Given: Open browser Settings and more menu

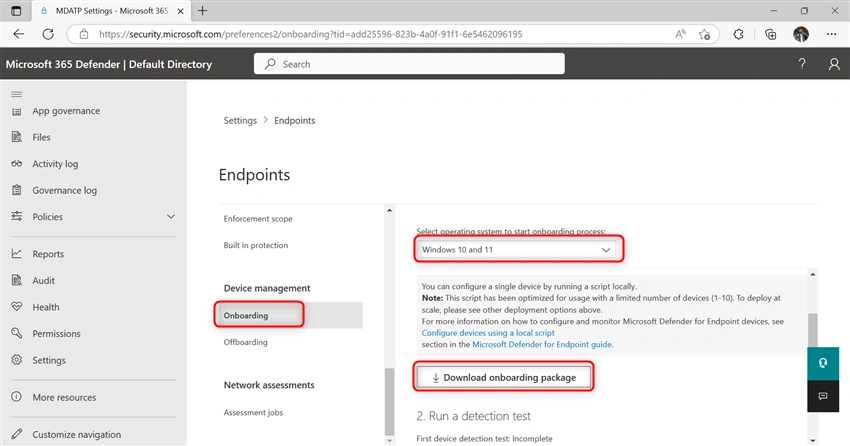Looking at the screenshot, I should coord(832,34).
